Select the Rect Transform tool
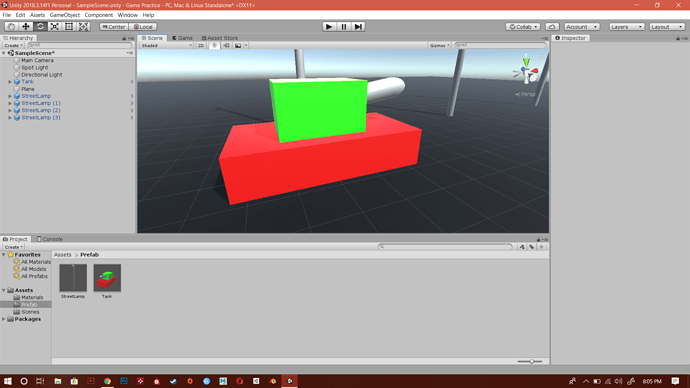The image size is (690, 388). tap(69, 27)
